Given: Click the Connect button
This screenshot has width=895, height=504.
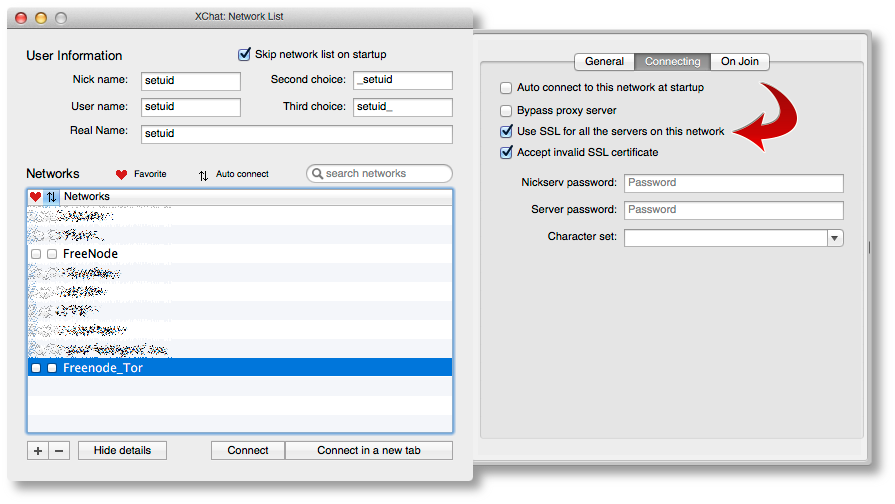Looking at the screenshot, I should click(x=248, y=450).
